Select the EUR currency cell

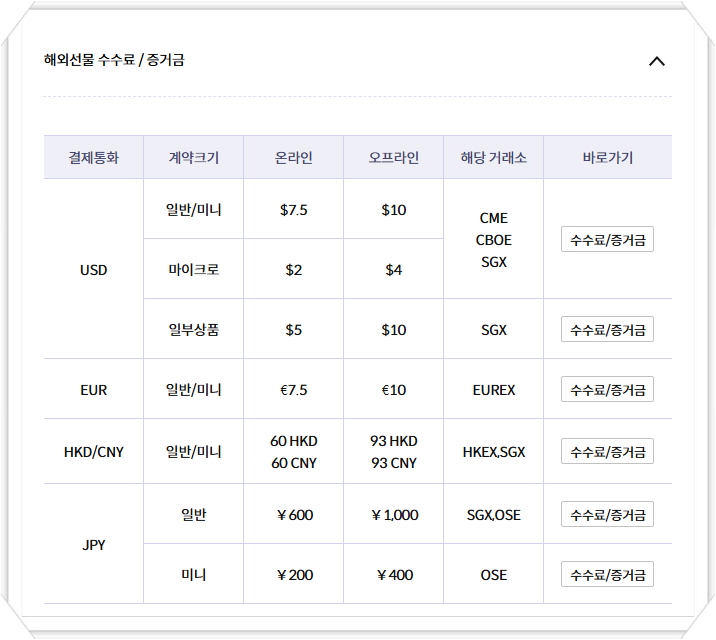(94, 390)
